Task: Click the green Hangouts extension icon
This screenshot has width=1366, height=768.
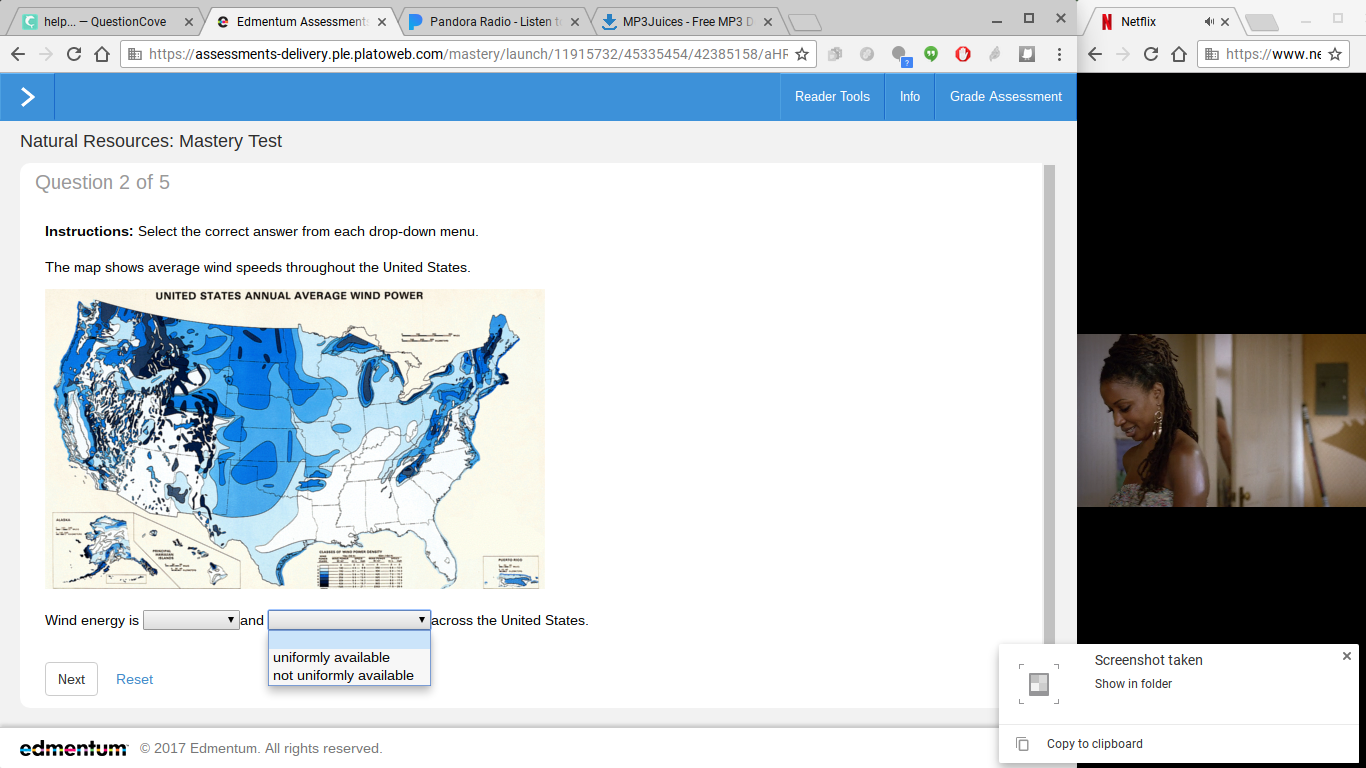Action: coord(931,54)
